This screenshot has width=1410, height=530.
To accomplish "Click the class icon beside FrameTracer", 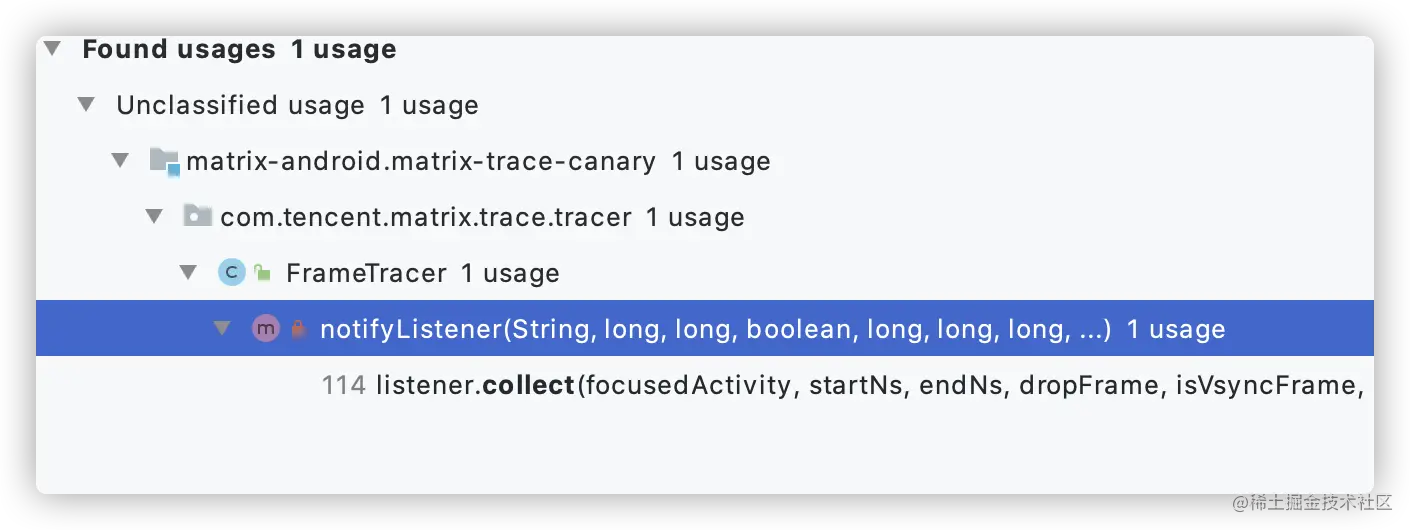I will 232,272.
